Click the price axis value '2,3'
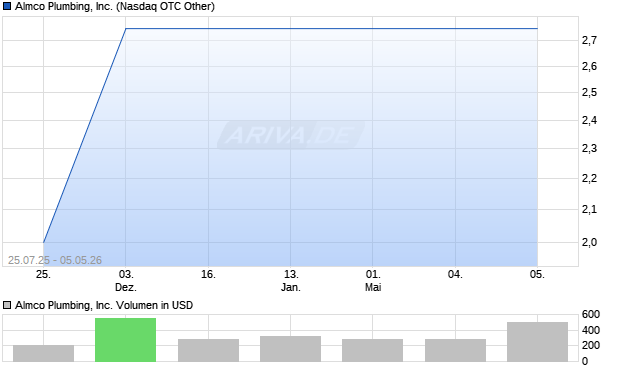The height and width of the screenshot is (371, 620). (x=589, y=148)
